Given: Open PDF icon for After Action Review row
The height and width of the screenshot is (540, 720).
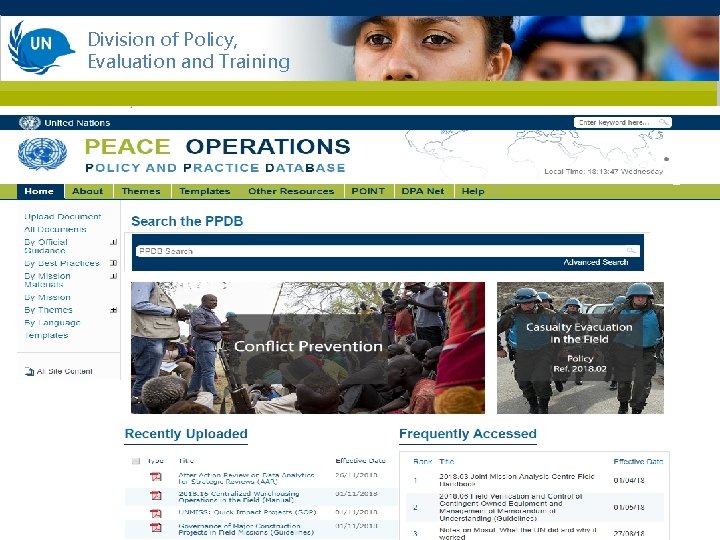Looking at the screenshot, I should (x=156, y=477).
